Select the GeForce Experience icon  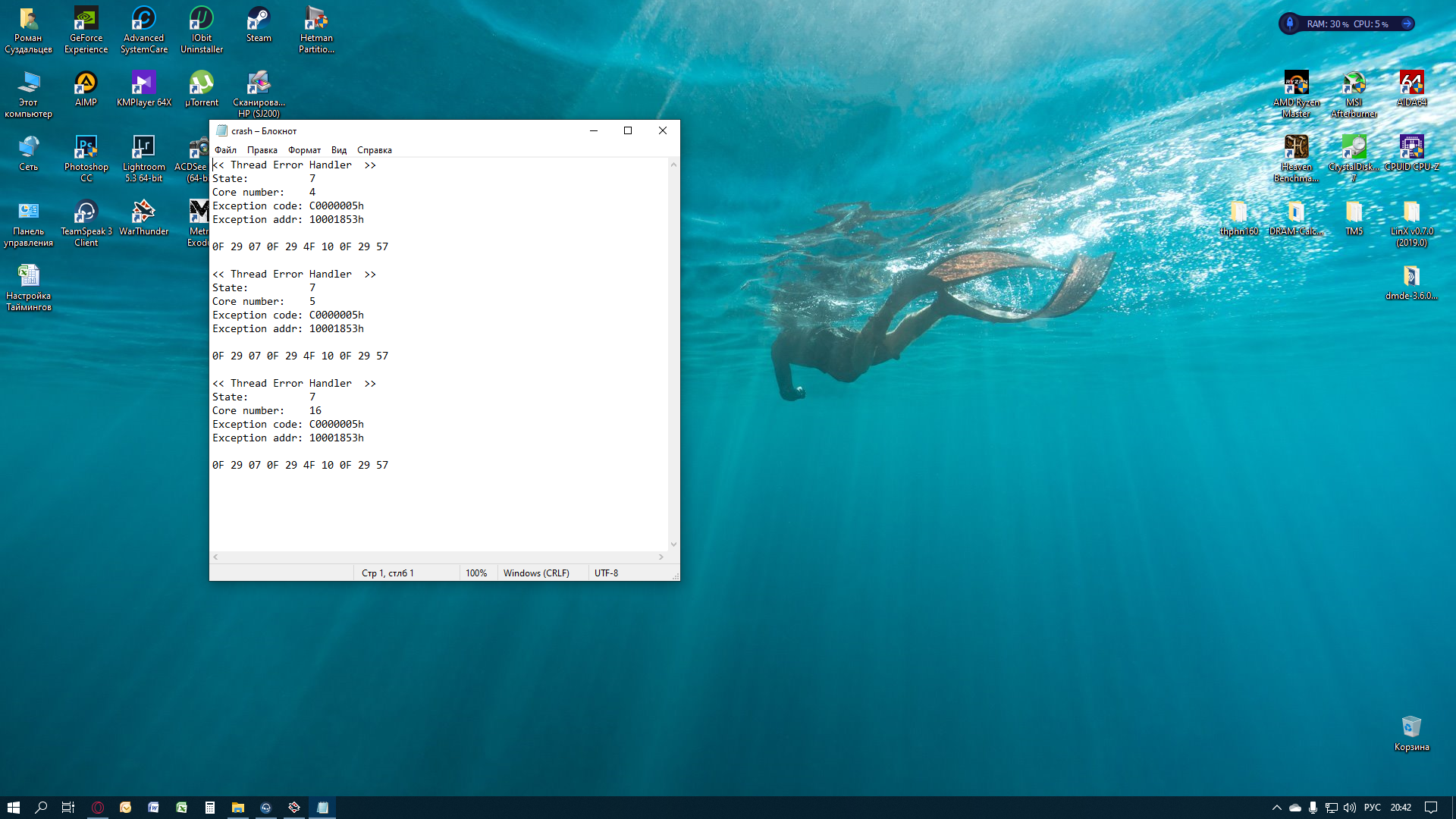tap(86, 19)
